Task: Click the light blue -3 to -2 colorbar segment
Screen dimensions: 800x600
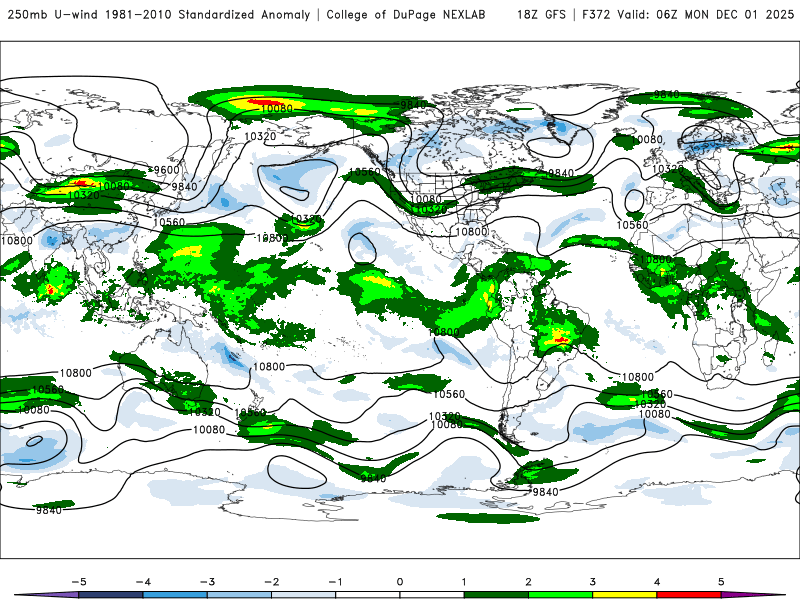Action: point(239,595)
